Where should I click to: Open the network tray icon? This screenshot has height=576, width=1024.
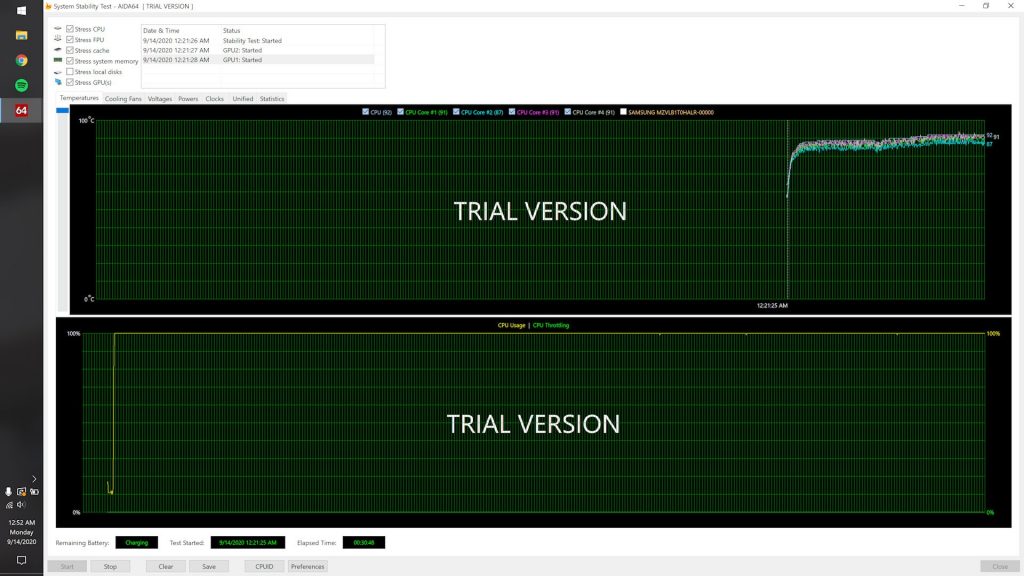(9, 505)
